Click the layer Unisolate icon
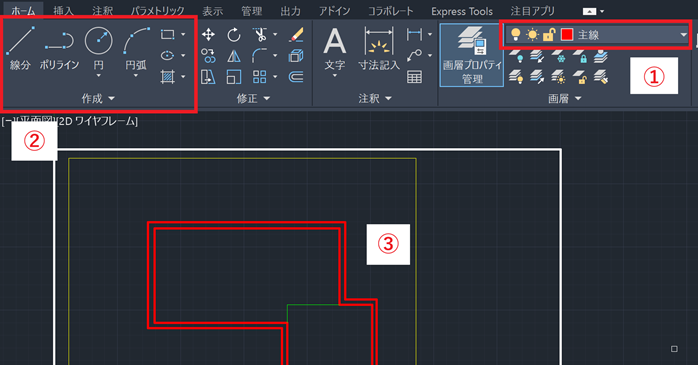Screen dimensions: 698x365 [x=537, y=77]
